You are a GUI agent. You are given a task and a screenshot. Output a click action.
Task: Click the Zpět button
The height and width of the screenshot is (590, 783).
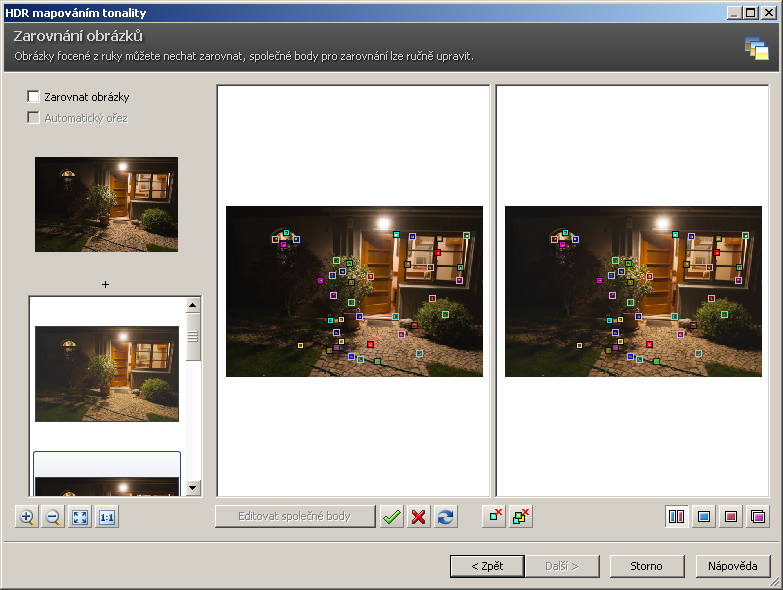click(x=487, y=566)
